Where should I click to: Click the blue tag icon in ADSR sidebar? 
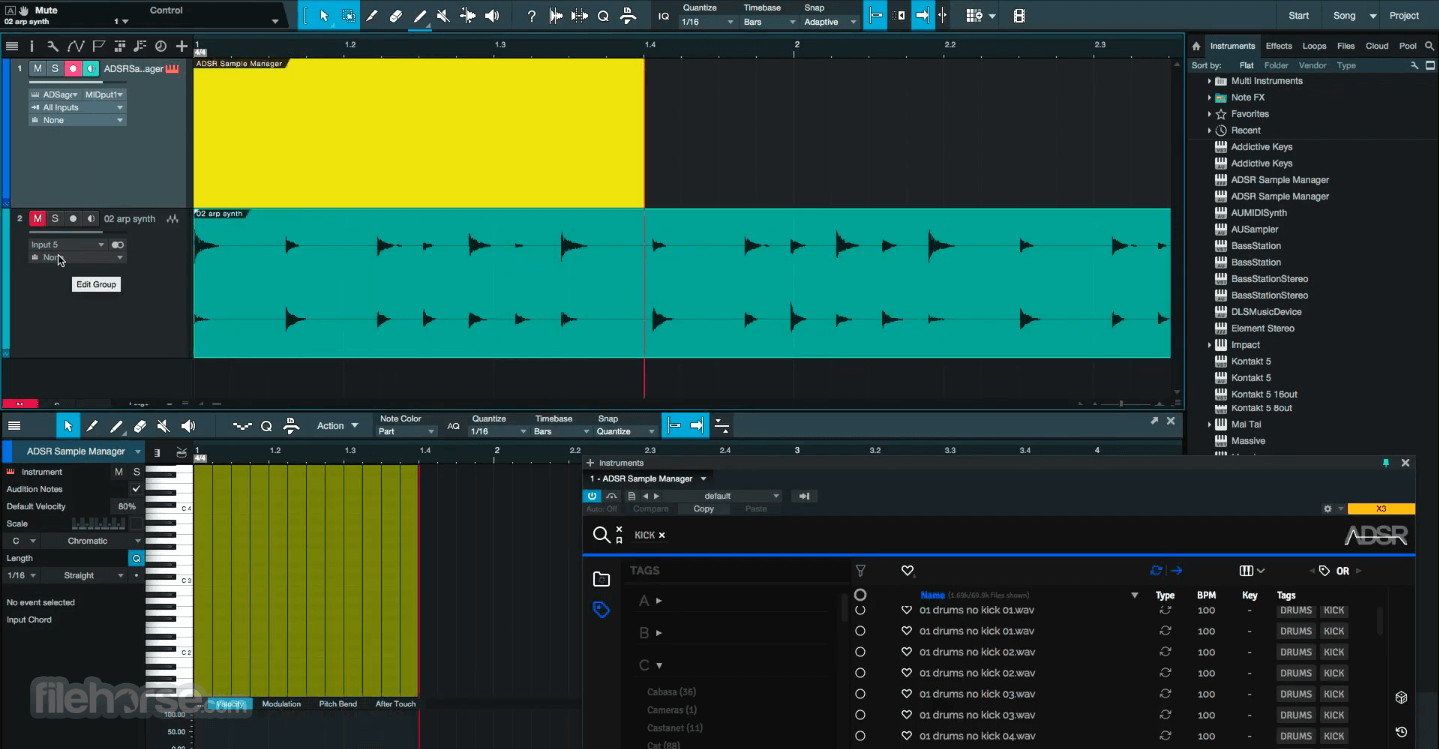coord(601,609)
